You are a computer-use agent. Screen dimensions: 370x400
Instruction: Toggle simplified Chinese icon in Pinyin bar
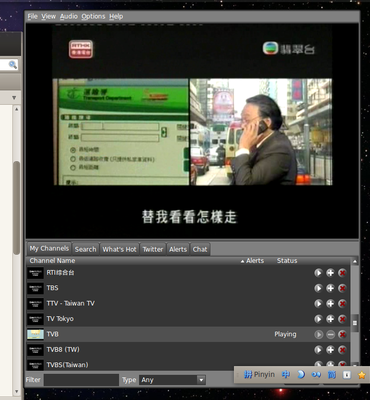331,375
